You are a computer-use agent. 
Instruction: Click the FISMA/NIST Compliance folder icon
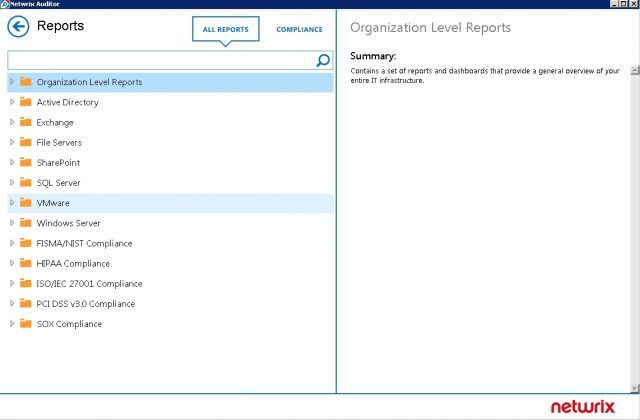pos(26,243)
